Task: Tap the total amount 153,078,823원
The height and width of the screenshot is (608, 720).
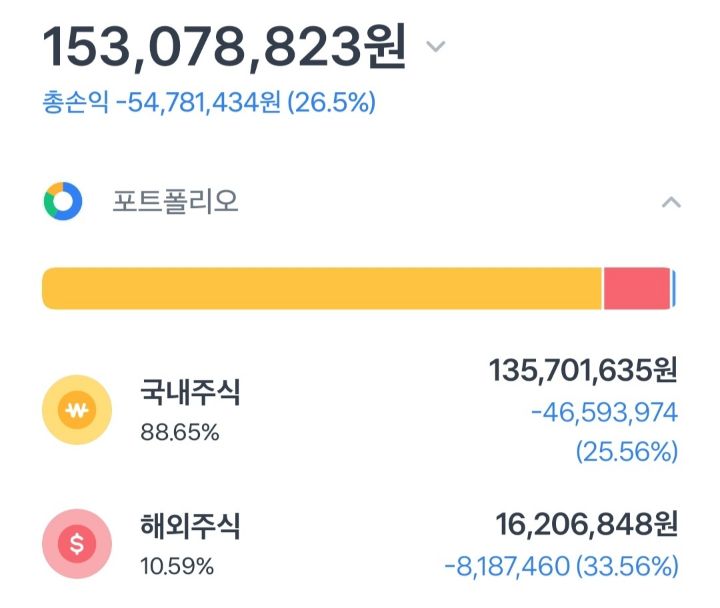Action: (224, 47)
